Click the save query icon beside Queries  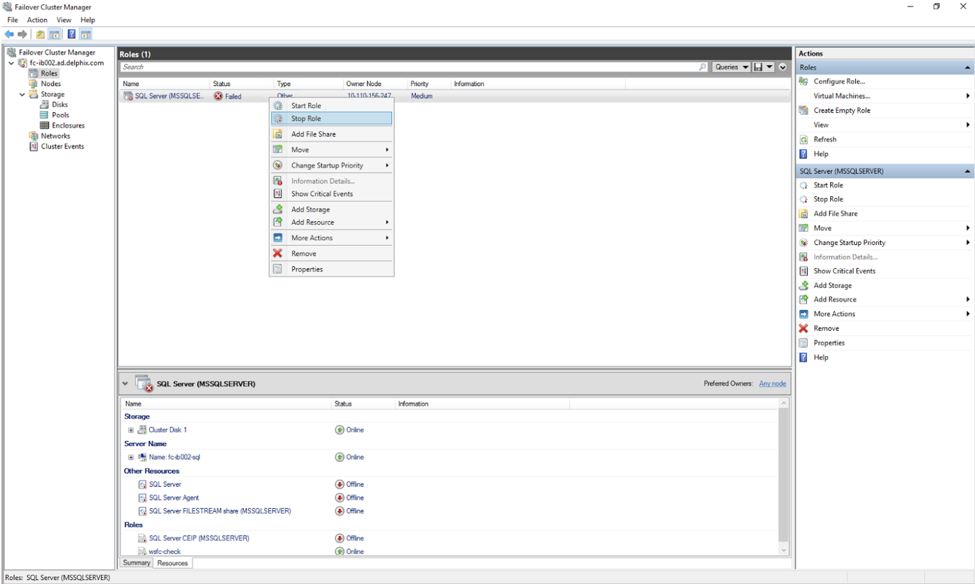pyautogui.click(x=758, y=67)
